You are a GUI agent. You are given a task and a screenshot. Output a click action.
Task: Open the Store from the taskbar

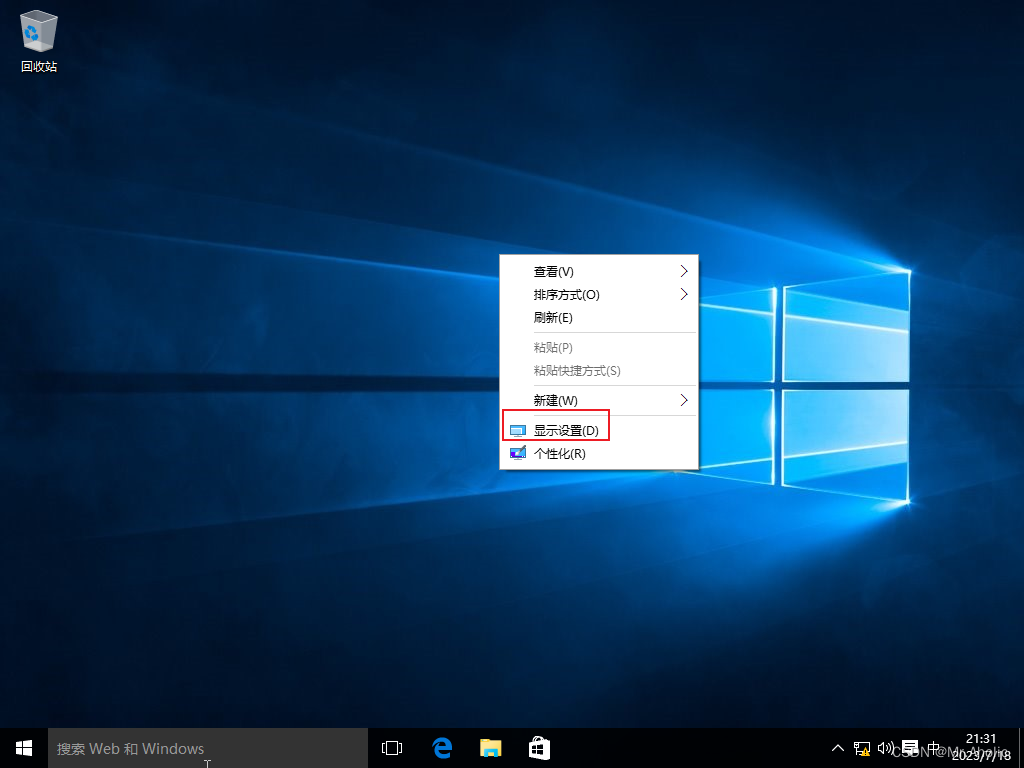tap(539, 748)
